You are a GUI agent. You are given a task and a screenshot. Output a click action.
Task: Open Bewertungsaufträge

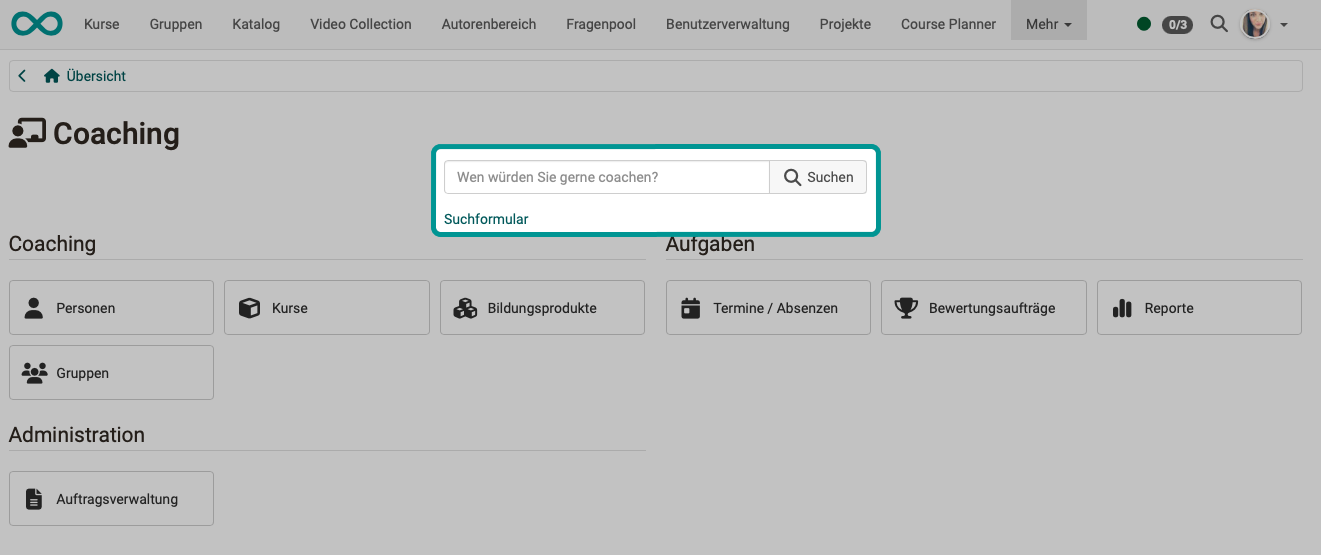[x=983, y=307]
